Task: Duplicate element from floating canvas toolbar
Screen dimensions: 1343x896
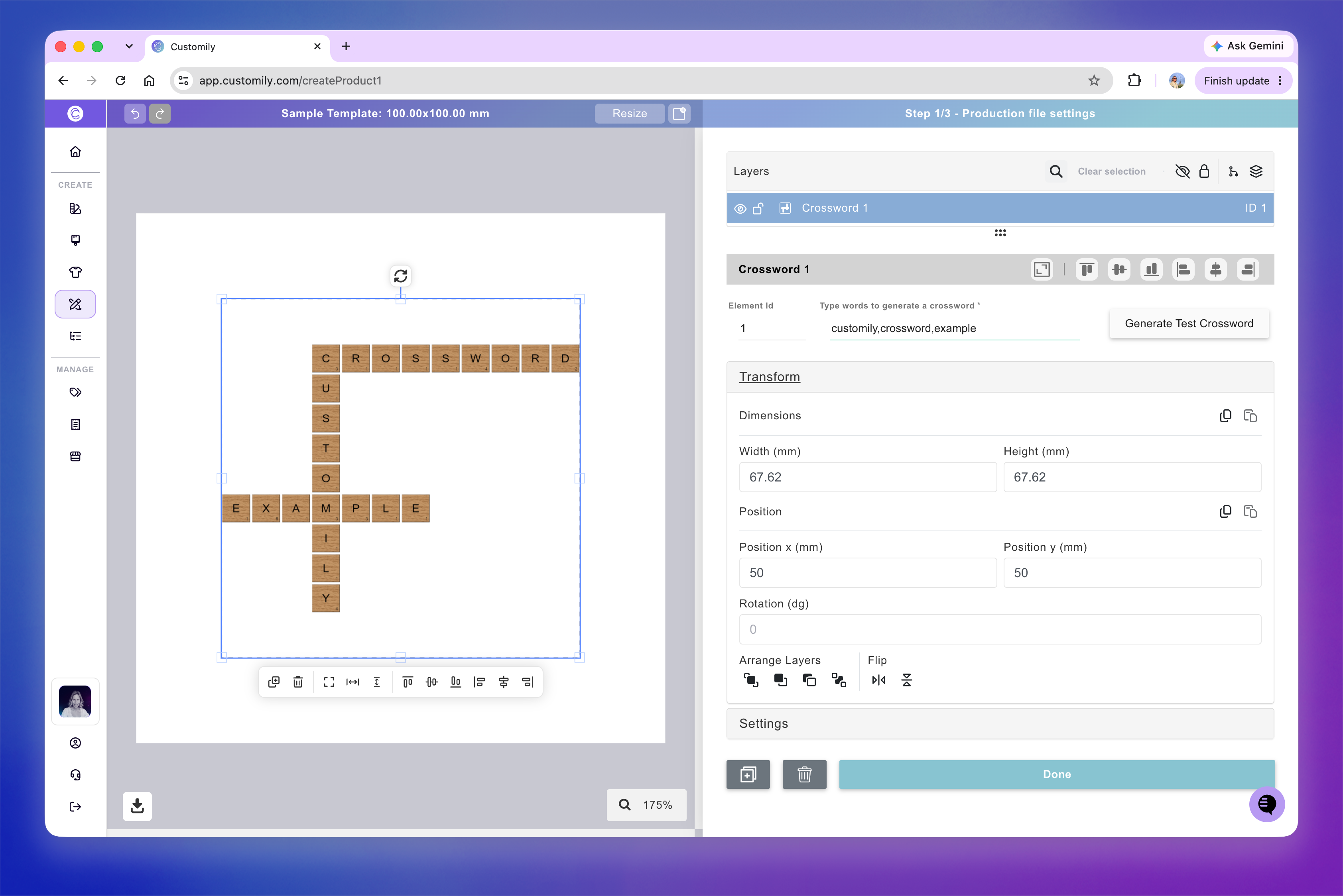Action: click(x=274, y=682)
